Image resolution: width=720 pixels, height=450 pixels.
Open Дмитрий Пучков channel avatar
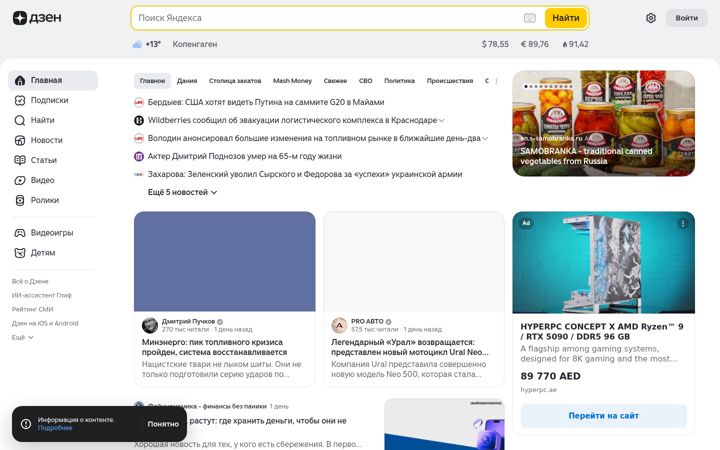pos(150,325)
